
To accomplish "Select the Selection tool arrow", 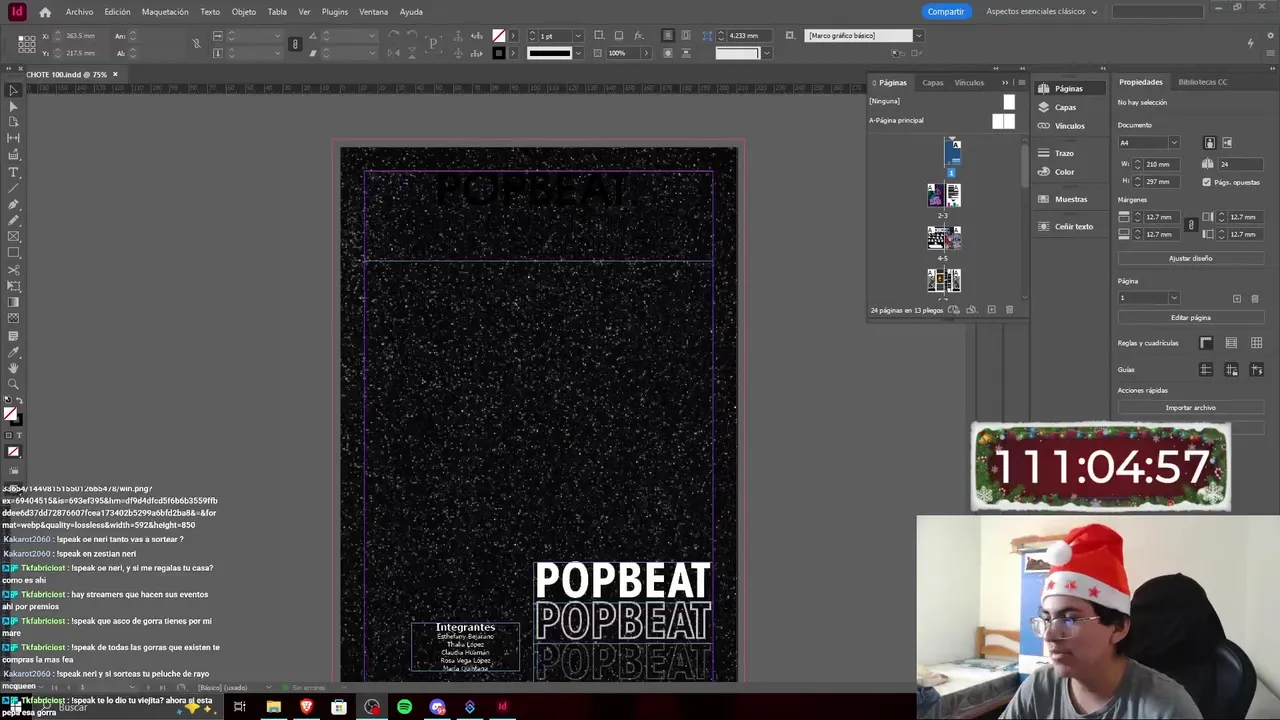I will [x=13, y=91].
